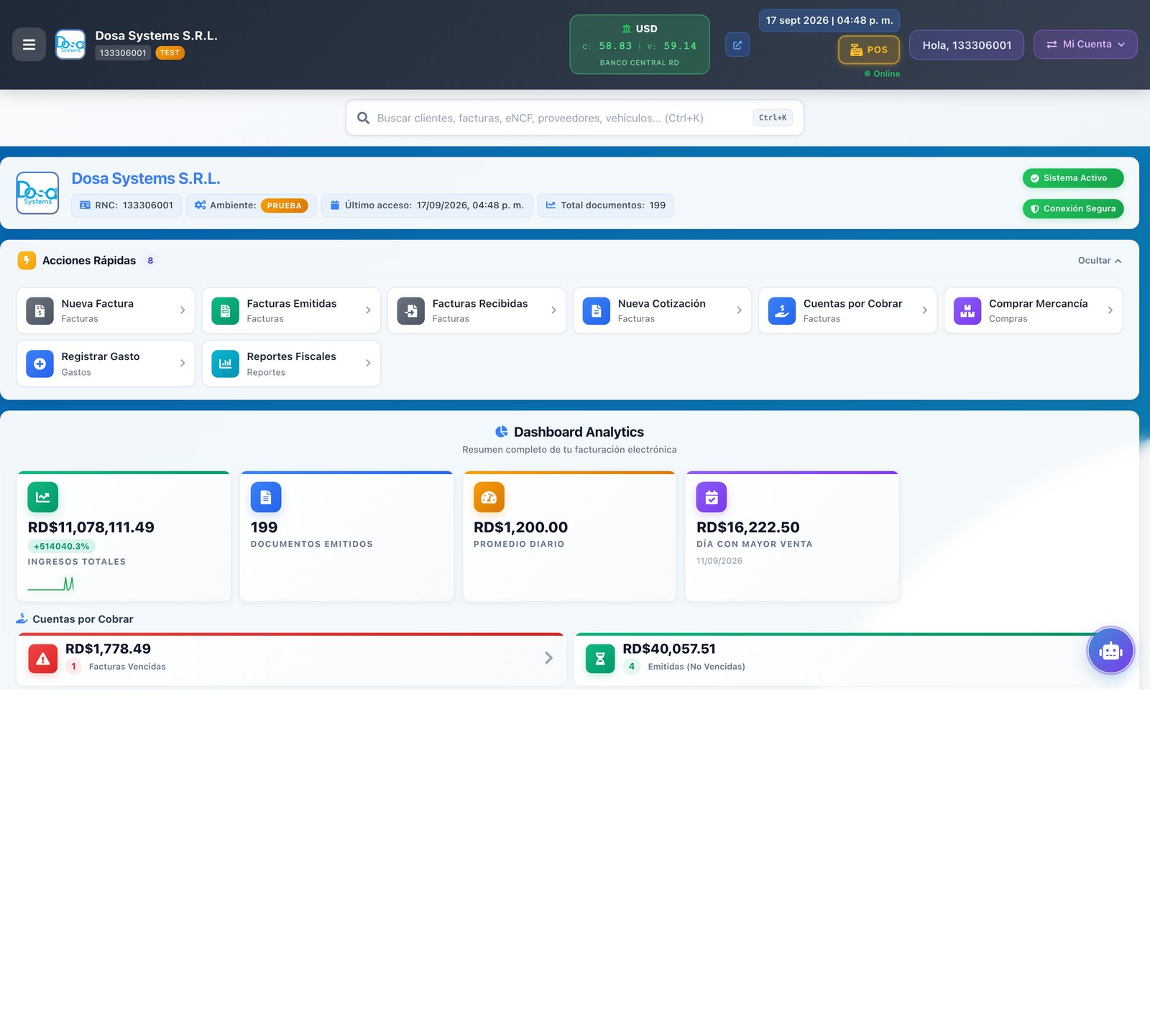Click the +514040.3% growth badge
Image resolution: width=1150 pixels, height=1036 pixels.
coord(62,547)
